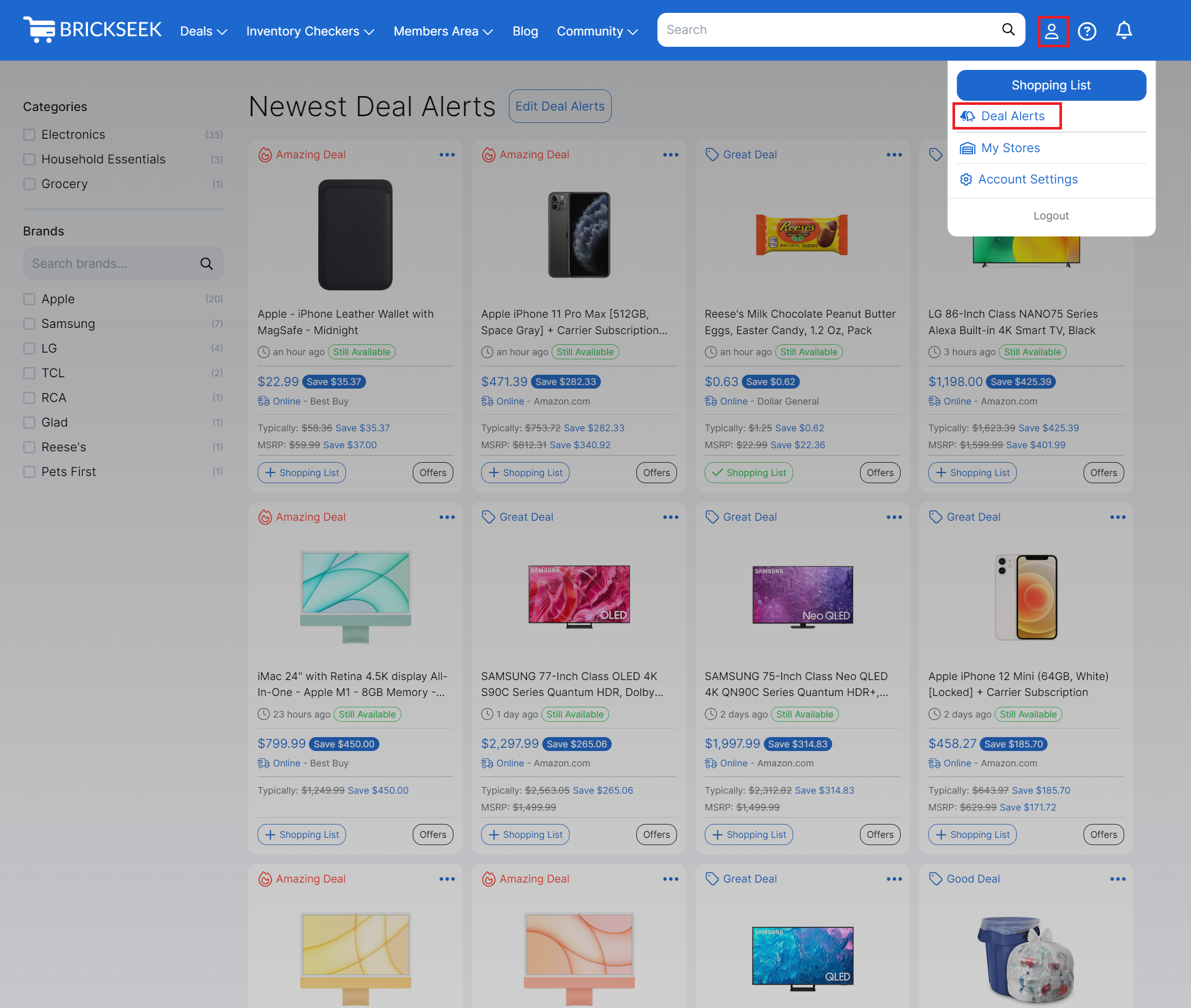Expand the Inventory Checkers dropdown

(x=310, y=31)
